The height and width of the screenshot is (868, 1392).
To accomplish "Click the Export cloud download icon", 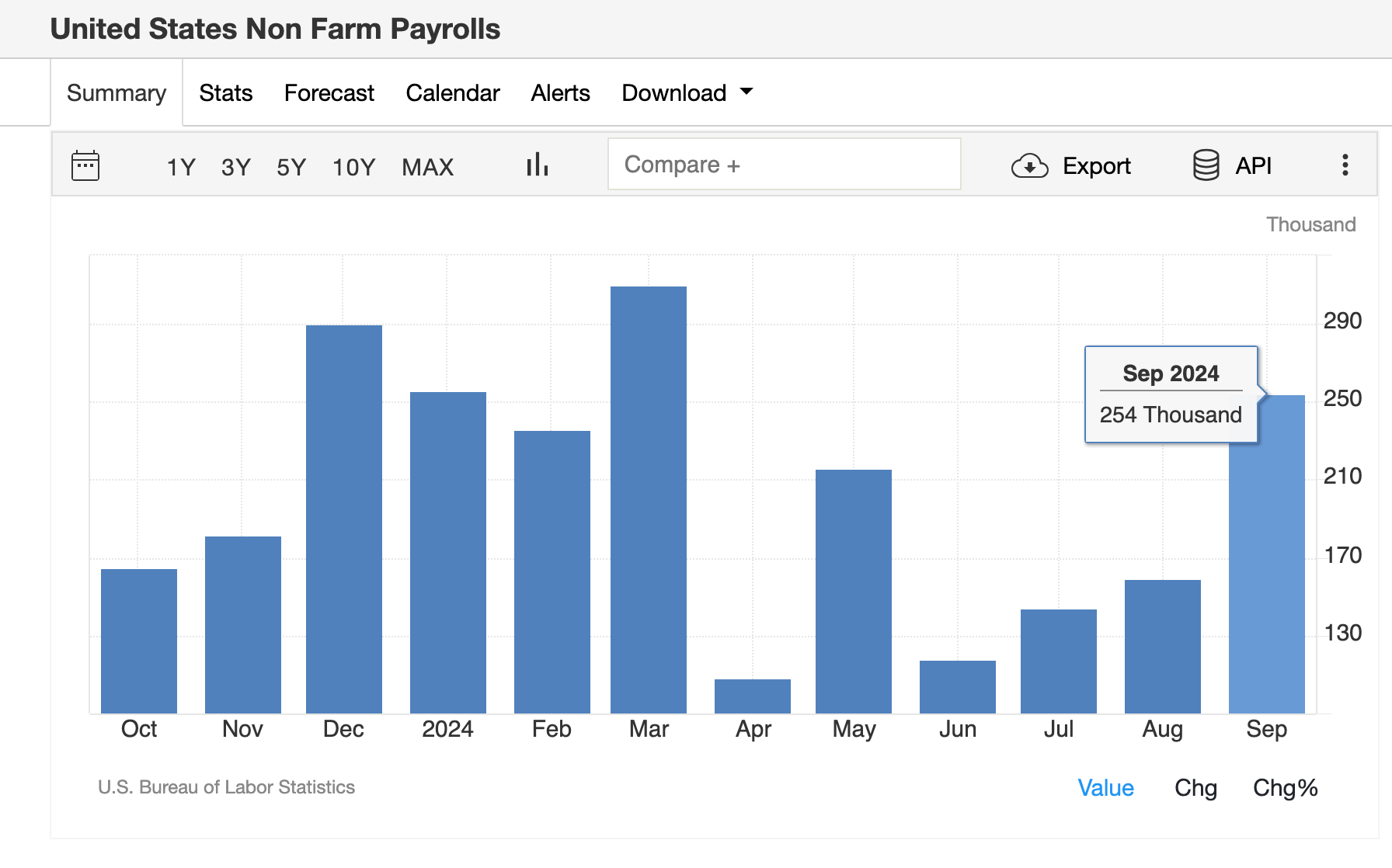I will click(1030, 165).
